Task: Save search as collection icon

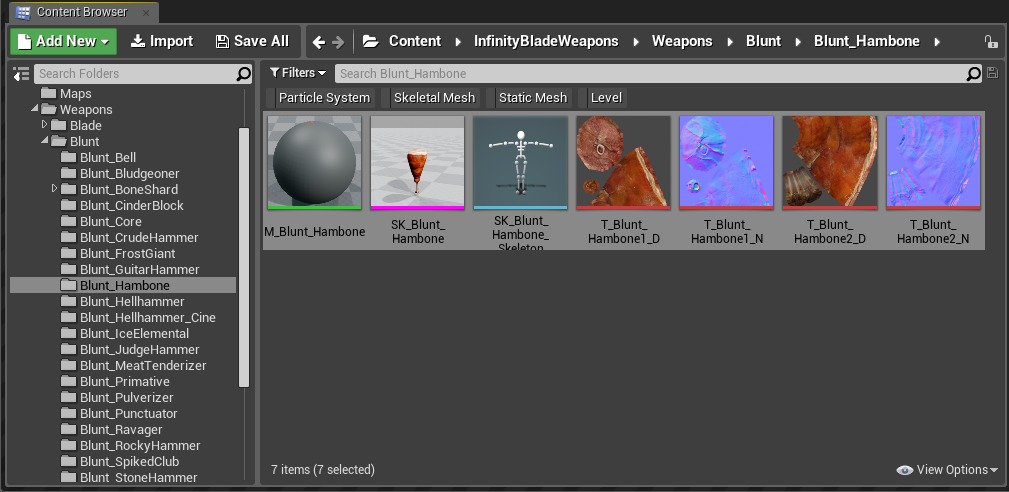Action: click(x=992, y=73)
